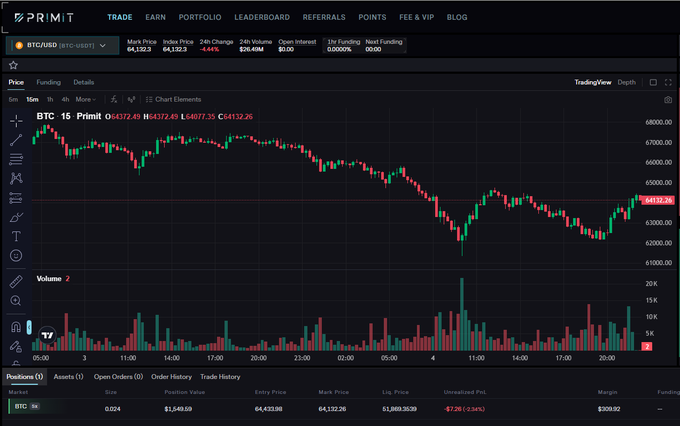Toggle the magnet mode tool
This screenshot has height=426, width=680.
[x=16, y=327]
